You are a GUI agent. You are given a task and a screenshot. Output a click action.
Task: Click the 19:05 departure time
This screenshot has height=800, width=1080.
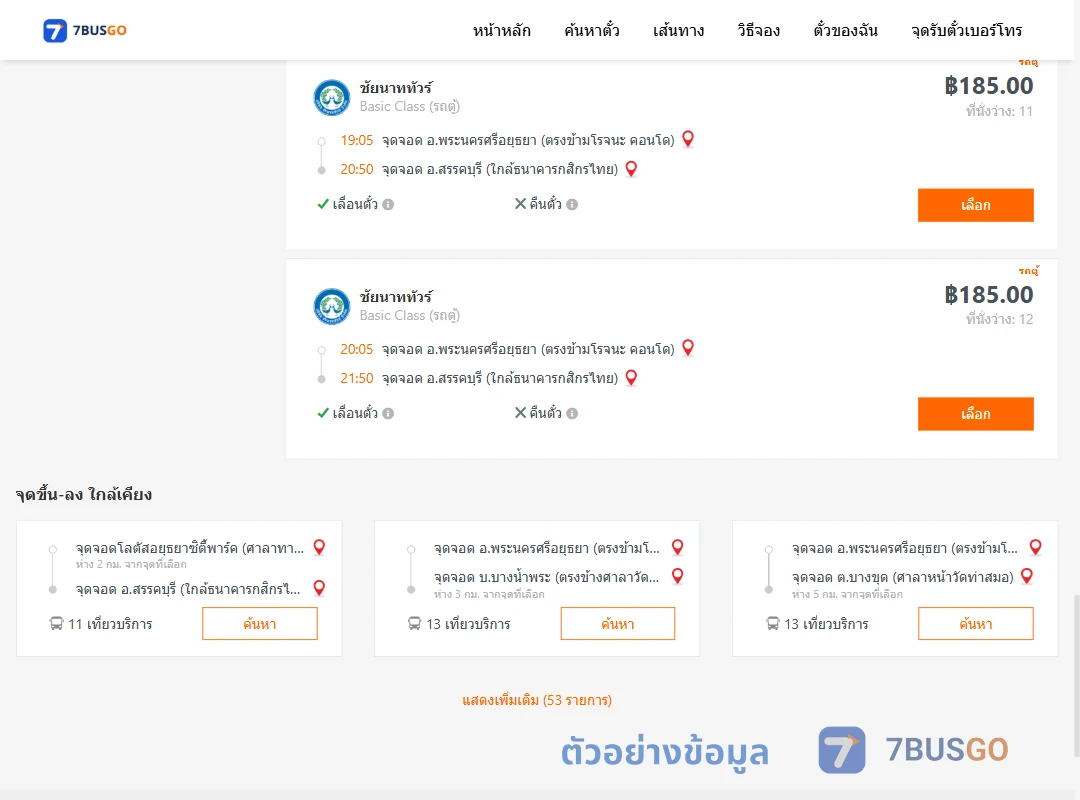click(356, 141)
